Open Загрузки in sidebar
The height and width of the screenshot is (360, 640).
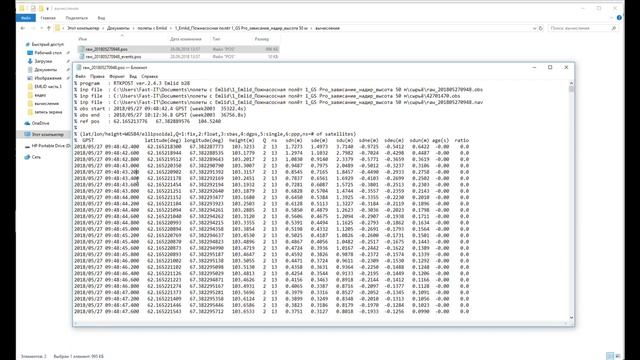(x=40, y=61)
